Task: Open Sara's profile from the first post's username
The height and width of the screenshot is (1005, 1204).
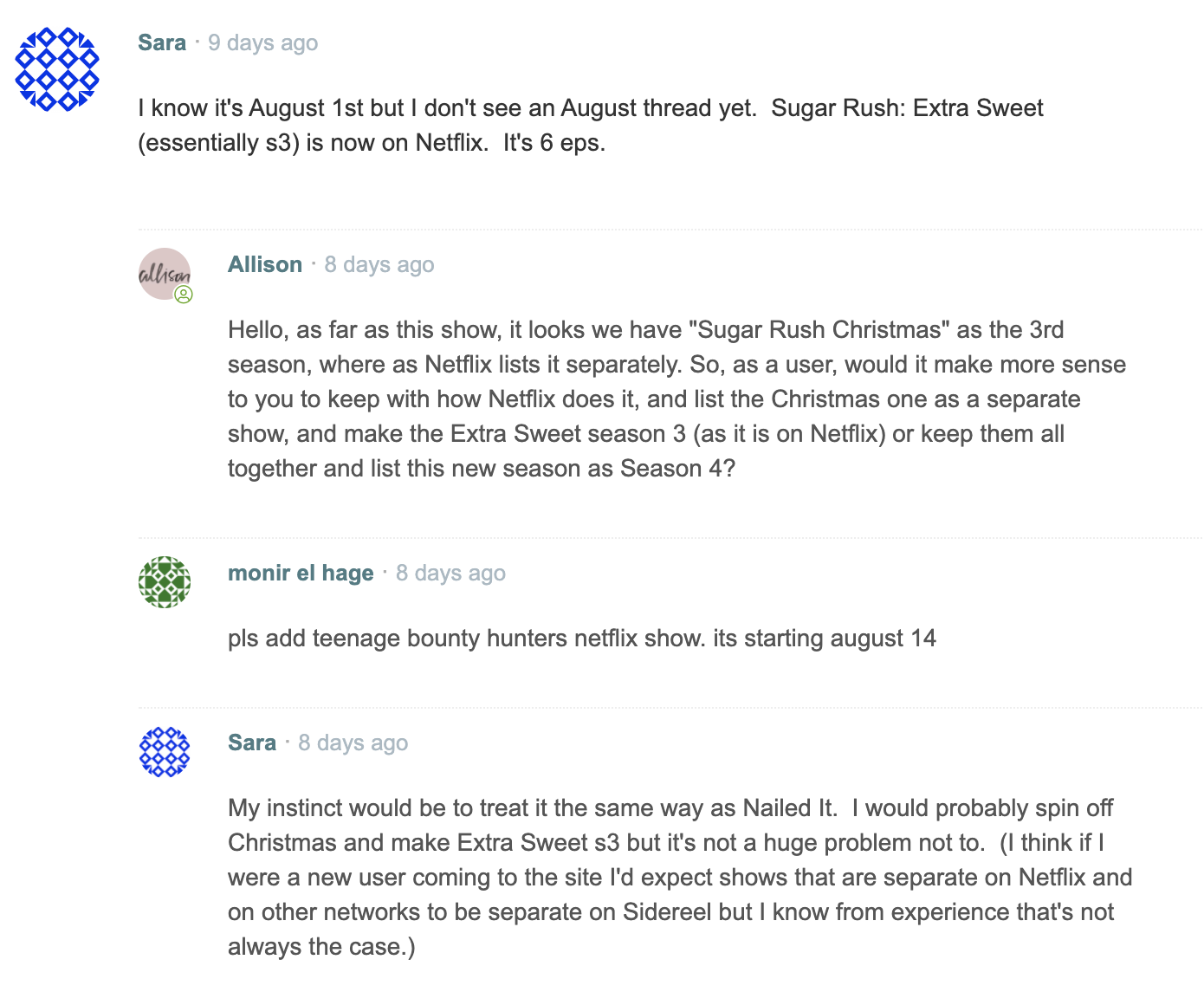Action: pyautogui.click(x=162, y=42)
